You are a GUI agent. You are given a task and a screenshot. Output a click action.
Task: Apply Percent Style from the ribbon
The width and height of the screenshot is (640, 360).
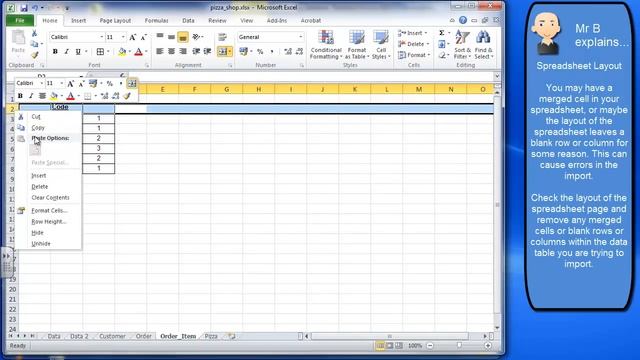260,51
